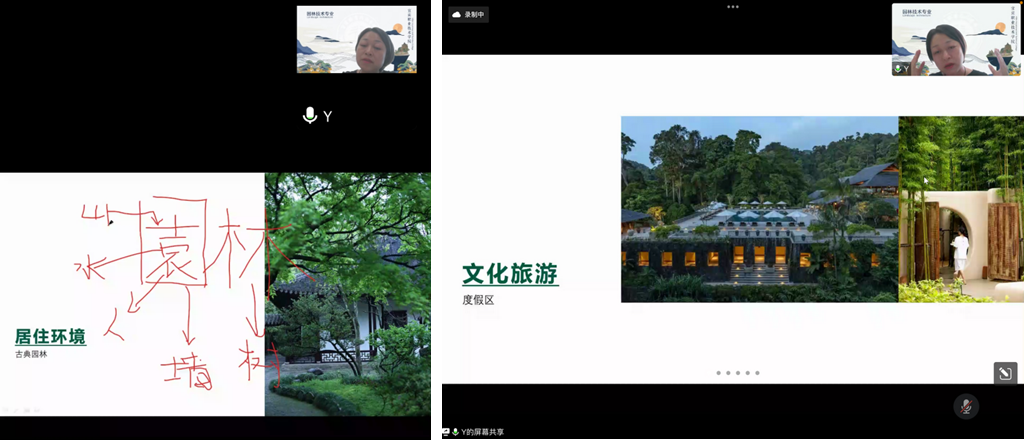The height and width of the screenshot is (440, 1024).
Task: Click the cloud recording status icon
Action: (x=457, y=16)
